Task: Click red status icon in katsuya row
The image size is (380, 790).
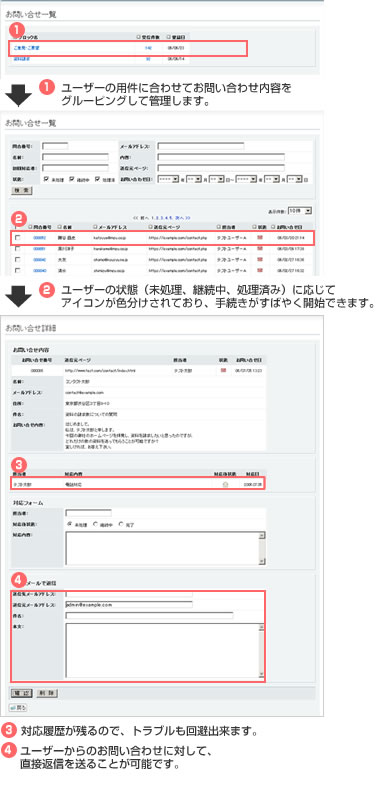Action: pos(260,236)
